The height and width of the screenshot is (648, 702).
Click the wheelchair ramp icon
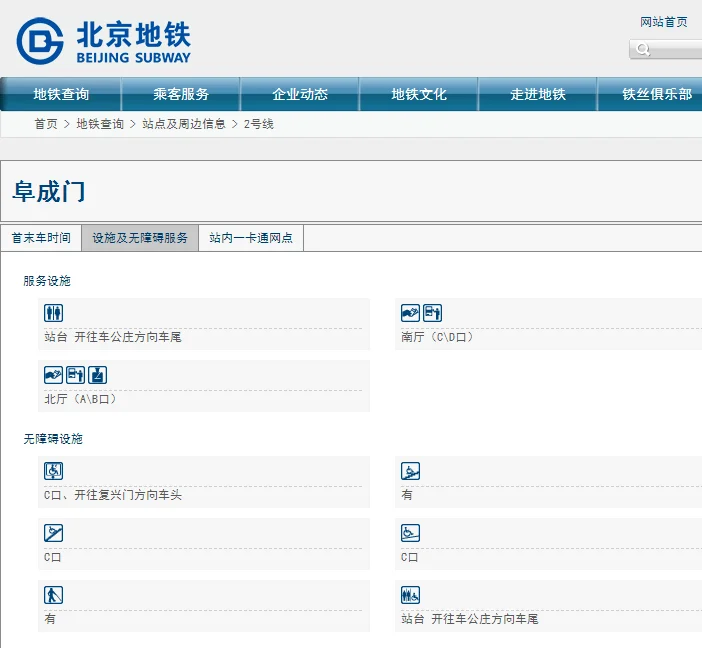pyautogui.click(x=410, y=533)
